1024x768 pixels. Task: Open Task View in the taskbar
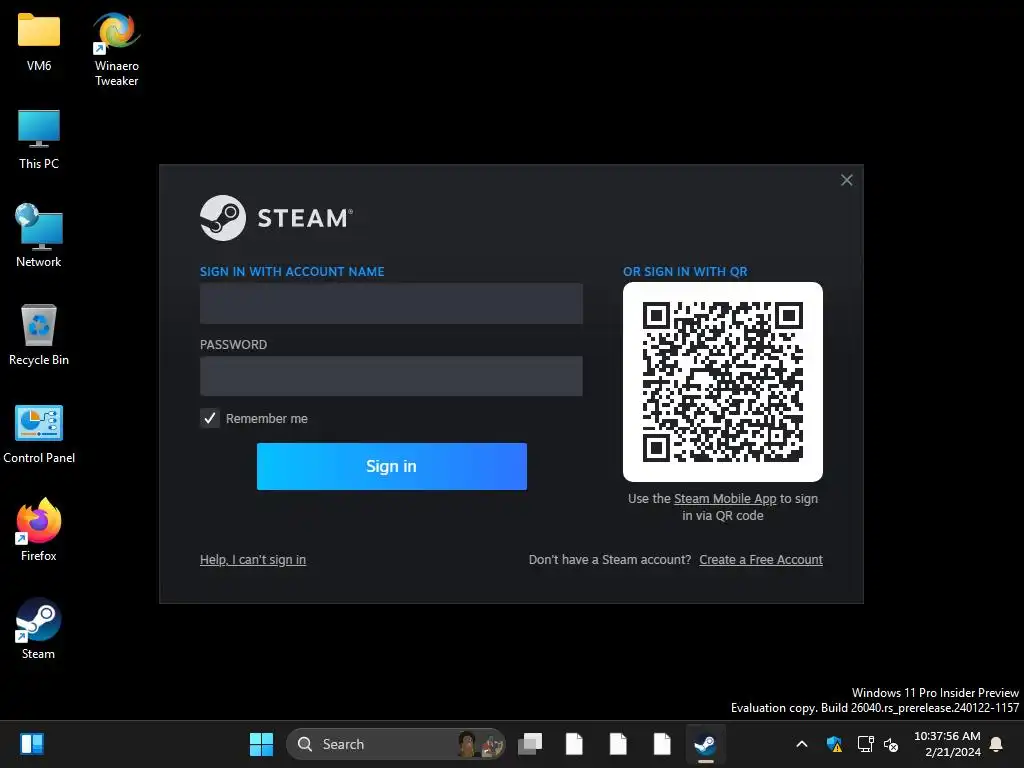click(530, 744)
